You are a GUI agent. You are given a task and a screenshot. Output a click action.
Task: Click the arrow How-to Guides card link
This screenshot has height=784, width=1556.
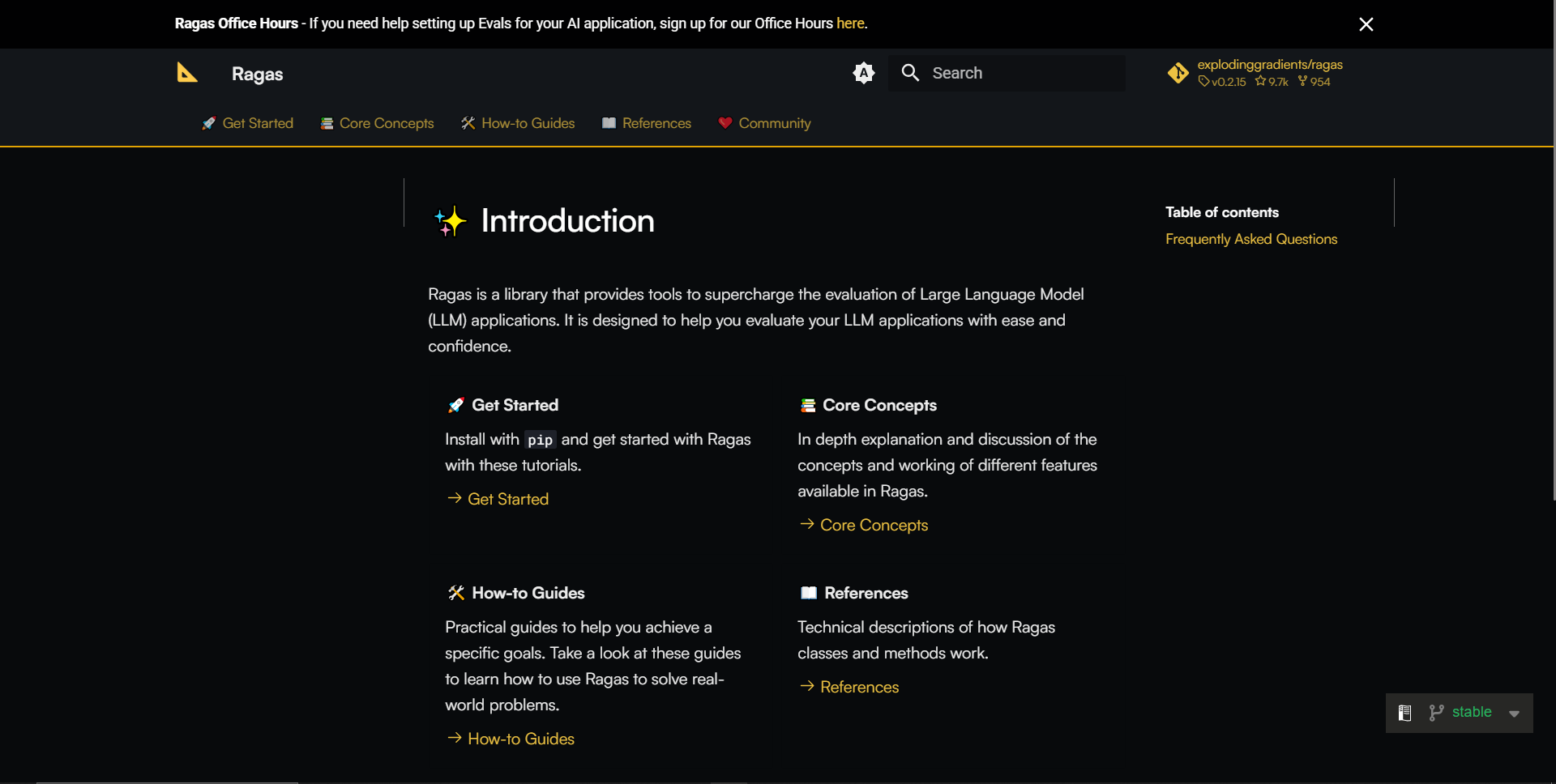point(511,739)
